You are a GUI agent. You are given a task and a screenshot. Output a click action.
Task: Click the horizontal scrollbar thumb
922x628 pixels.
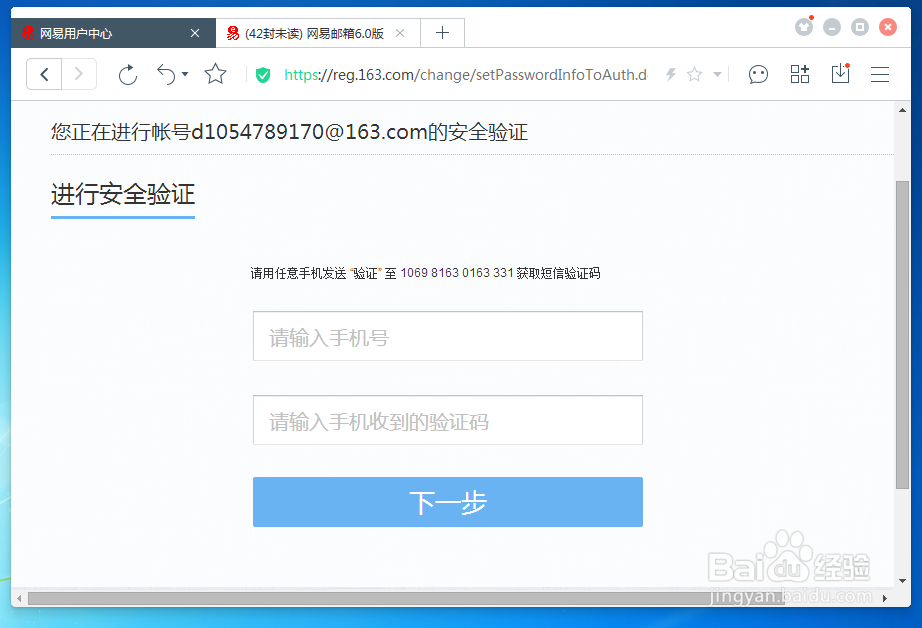pos(406,598)
